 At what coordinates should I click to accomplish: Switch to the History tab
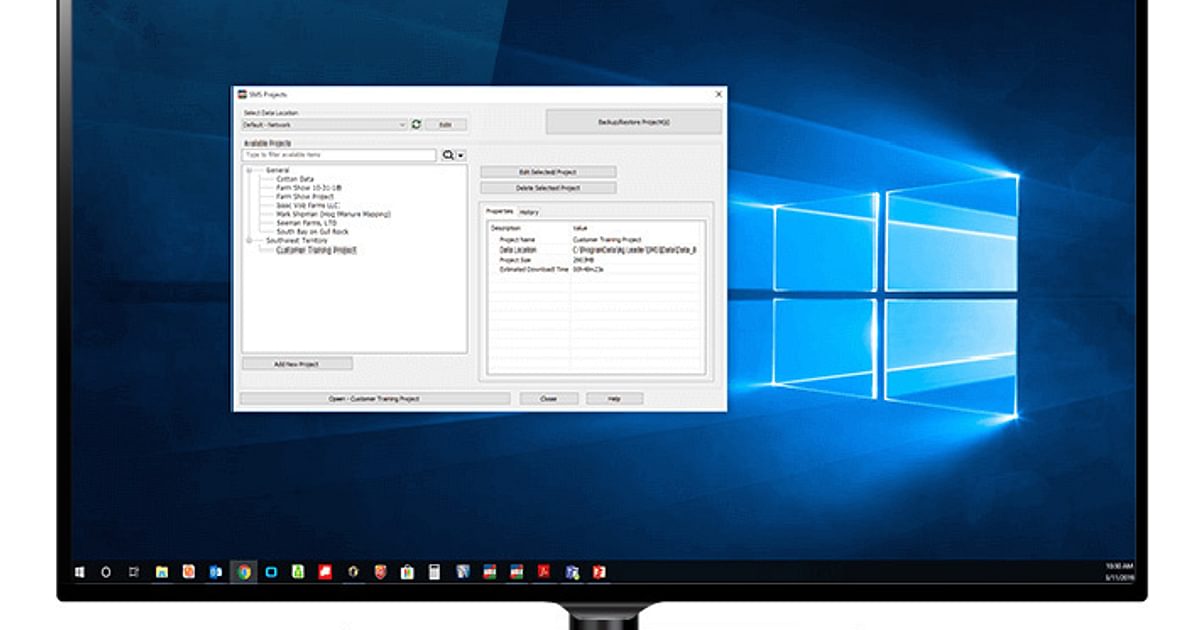tap(529, 212)
